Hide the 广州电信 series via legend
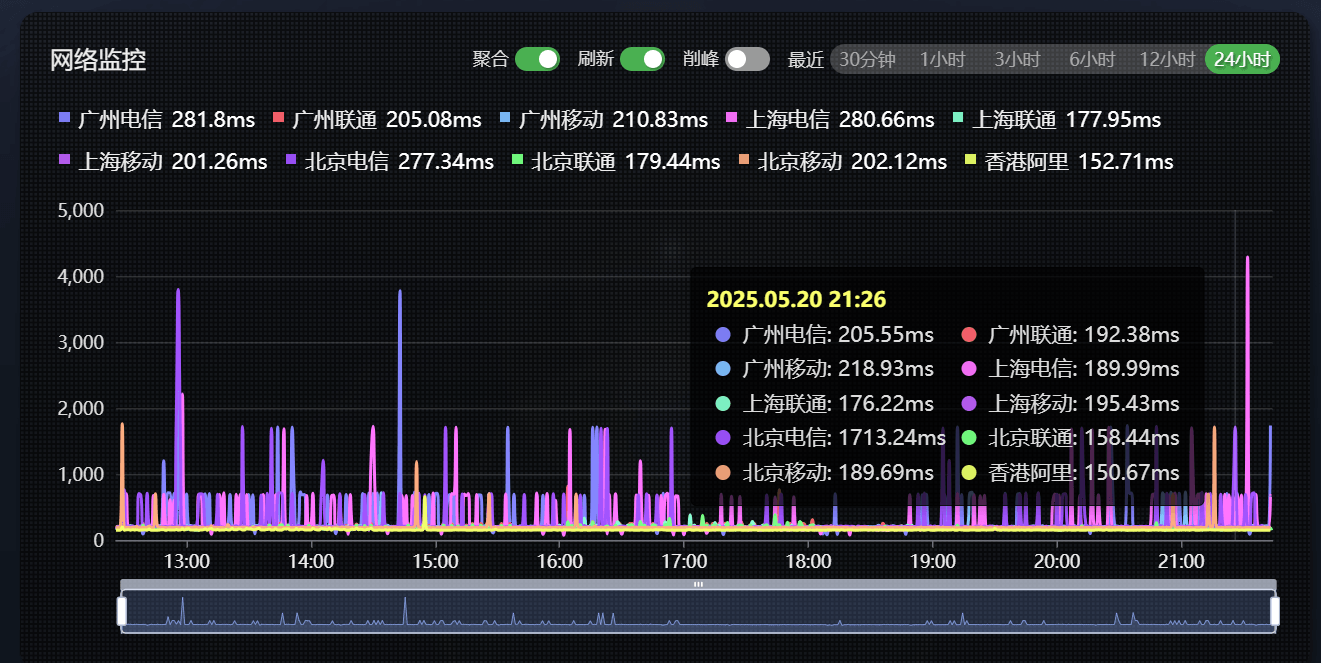The image size is (1321, 663). [65, 119]
